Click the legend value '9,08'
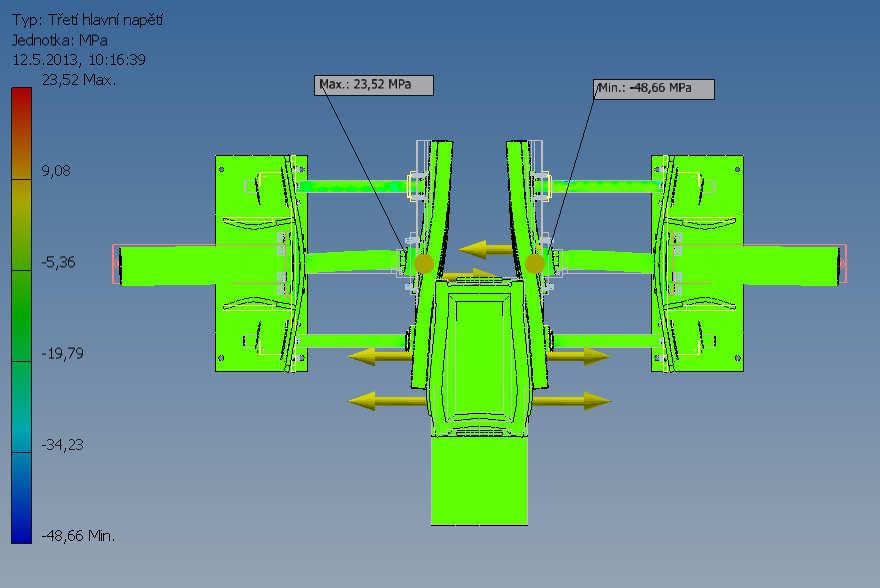 point(56,171)
